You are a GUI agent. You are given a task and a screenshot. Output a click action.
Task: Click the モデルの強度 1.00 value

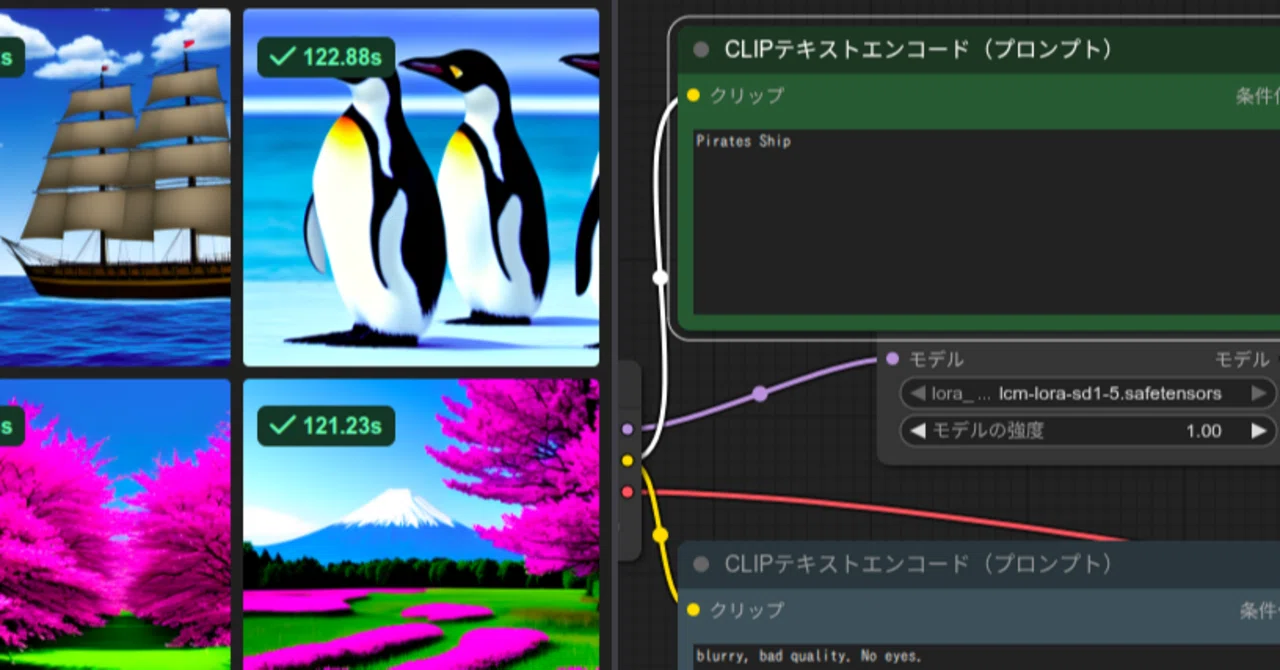pyautogui.click(x=1203, y=431)
